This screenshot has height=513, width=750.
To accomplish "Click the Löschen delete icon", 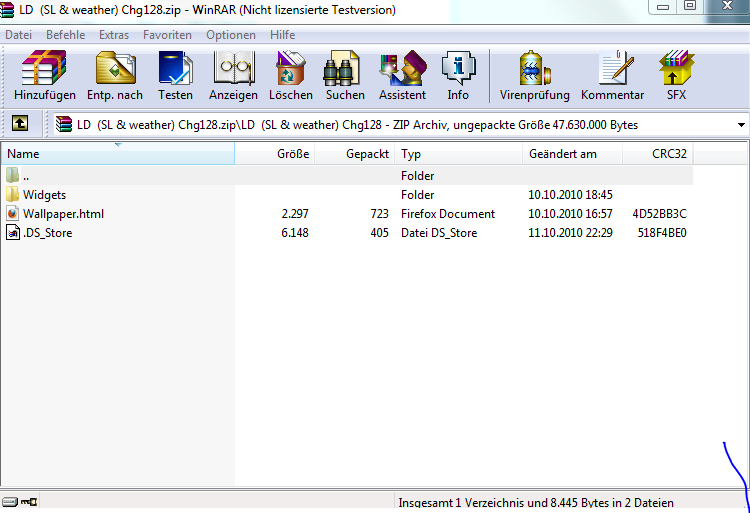I will pos(290,76).
